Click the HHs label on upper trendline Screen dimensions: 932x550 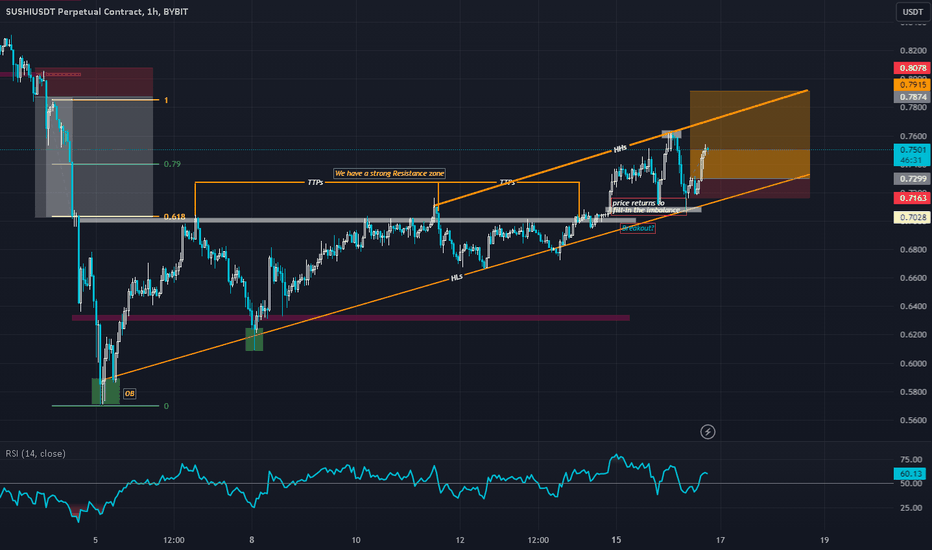point(620,149)
